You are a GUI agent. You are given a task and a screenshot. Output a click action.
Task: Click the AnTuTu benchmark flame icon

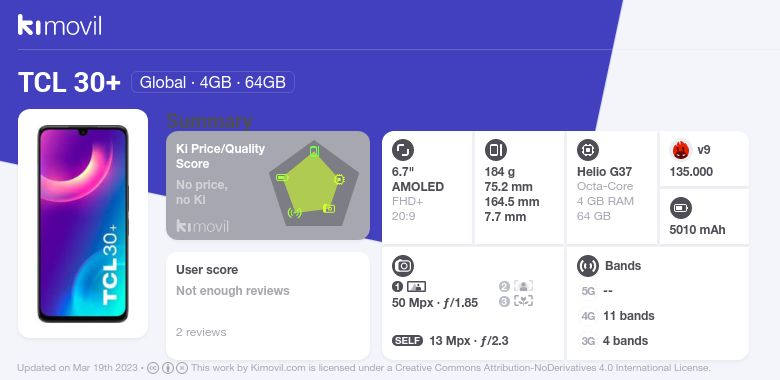click(x=680, y=150)
